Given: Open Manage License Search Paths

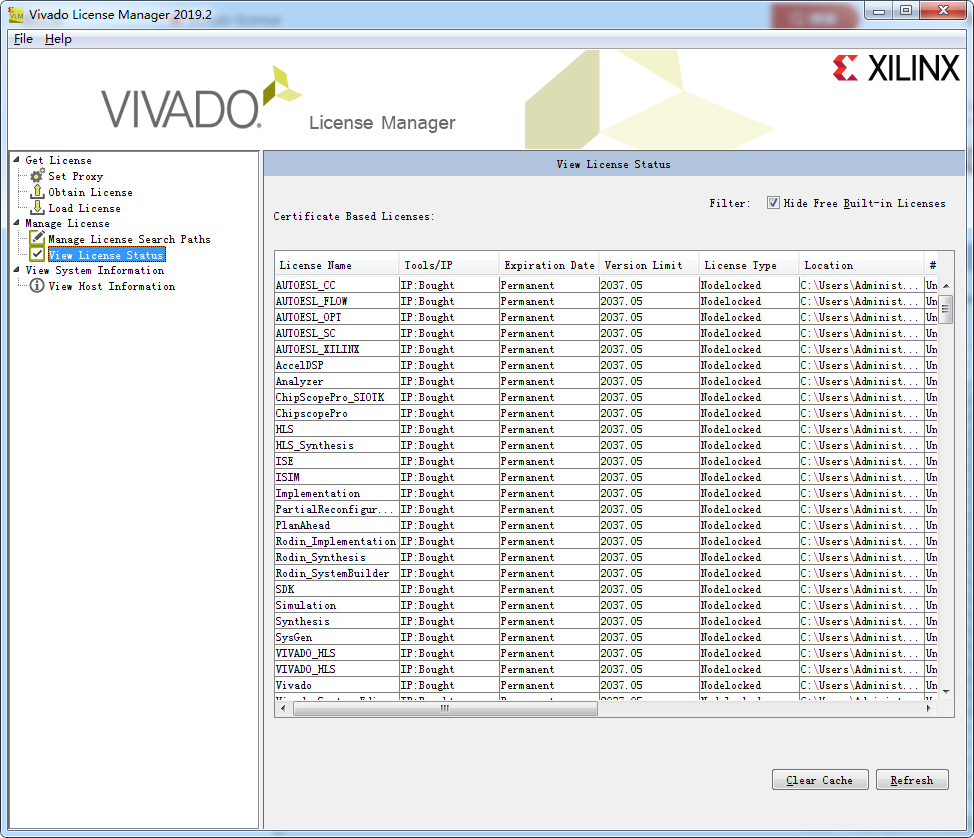Looking at the screenshot, I should [x=129, y=239].
